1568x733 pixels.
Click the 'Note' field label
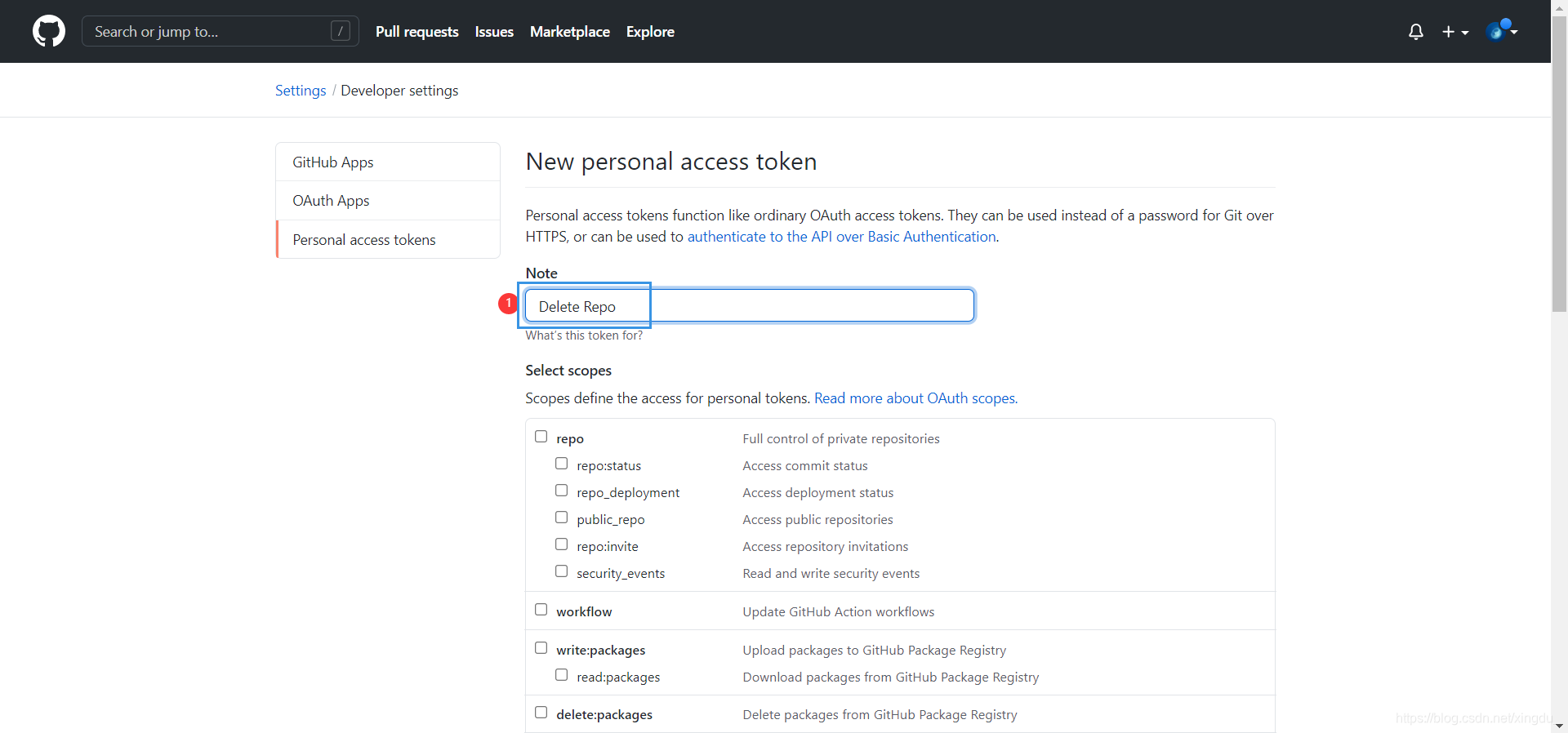tap(541, 273)
